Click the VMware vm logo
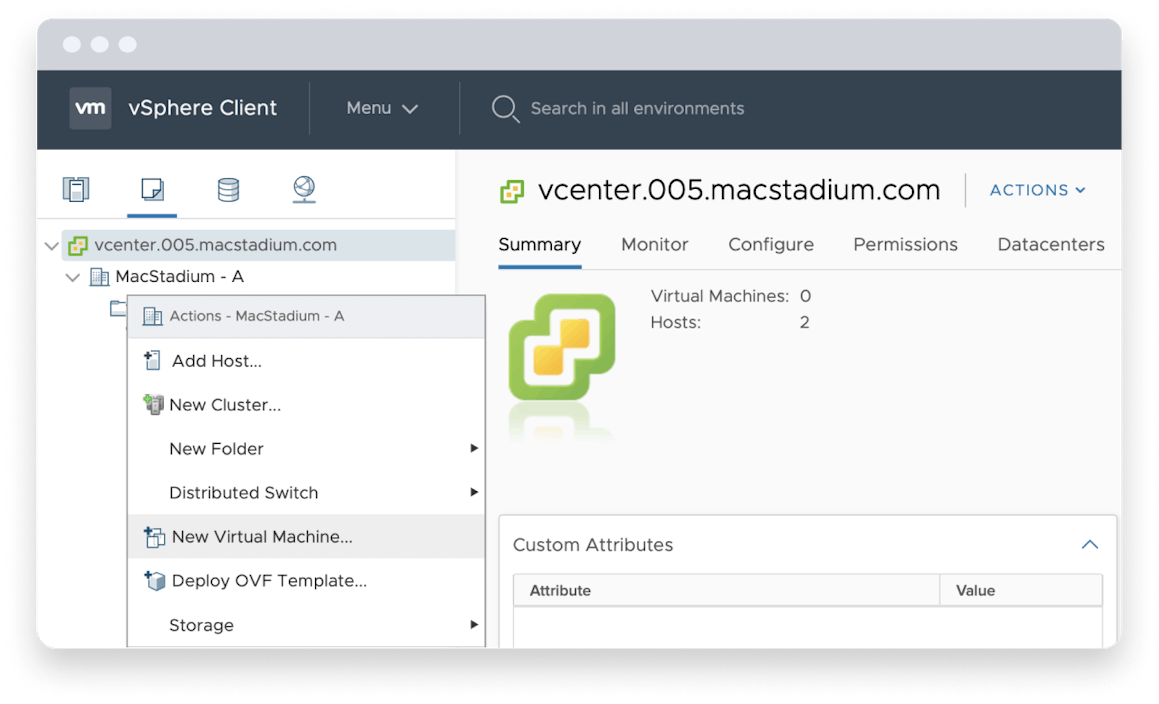Screen dimensions: 1159x704 90,108
